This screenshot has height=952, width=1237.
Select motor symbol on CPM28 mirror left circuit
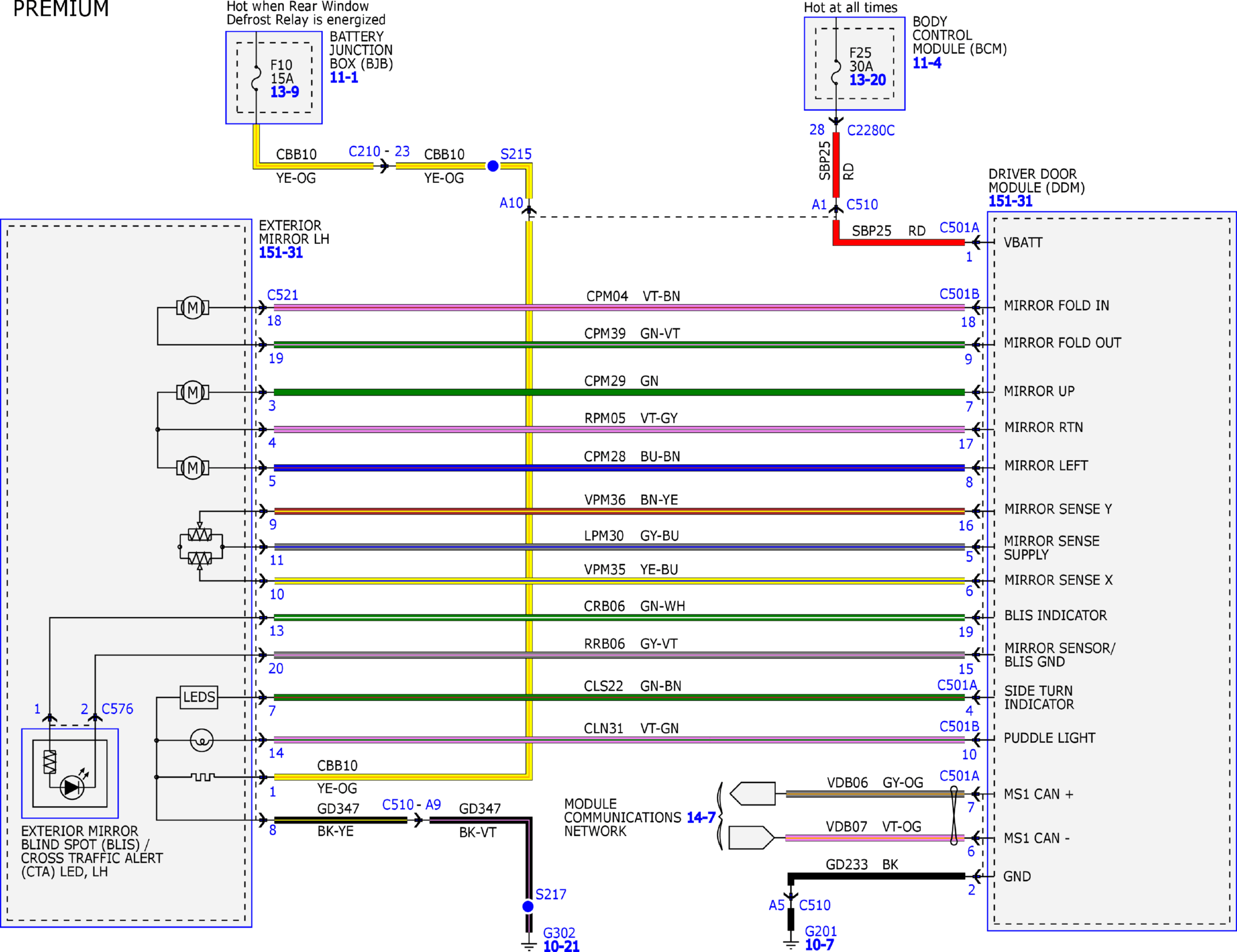[x=193, y=468]
